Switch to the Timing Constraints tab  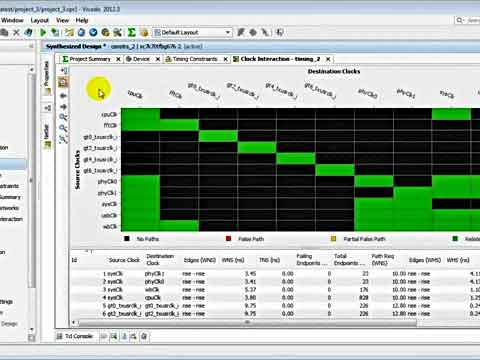[195, 59]
